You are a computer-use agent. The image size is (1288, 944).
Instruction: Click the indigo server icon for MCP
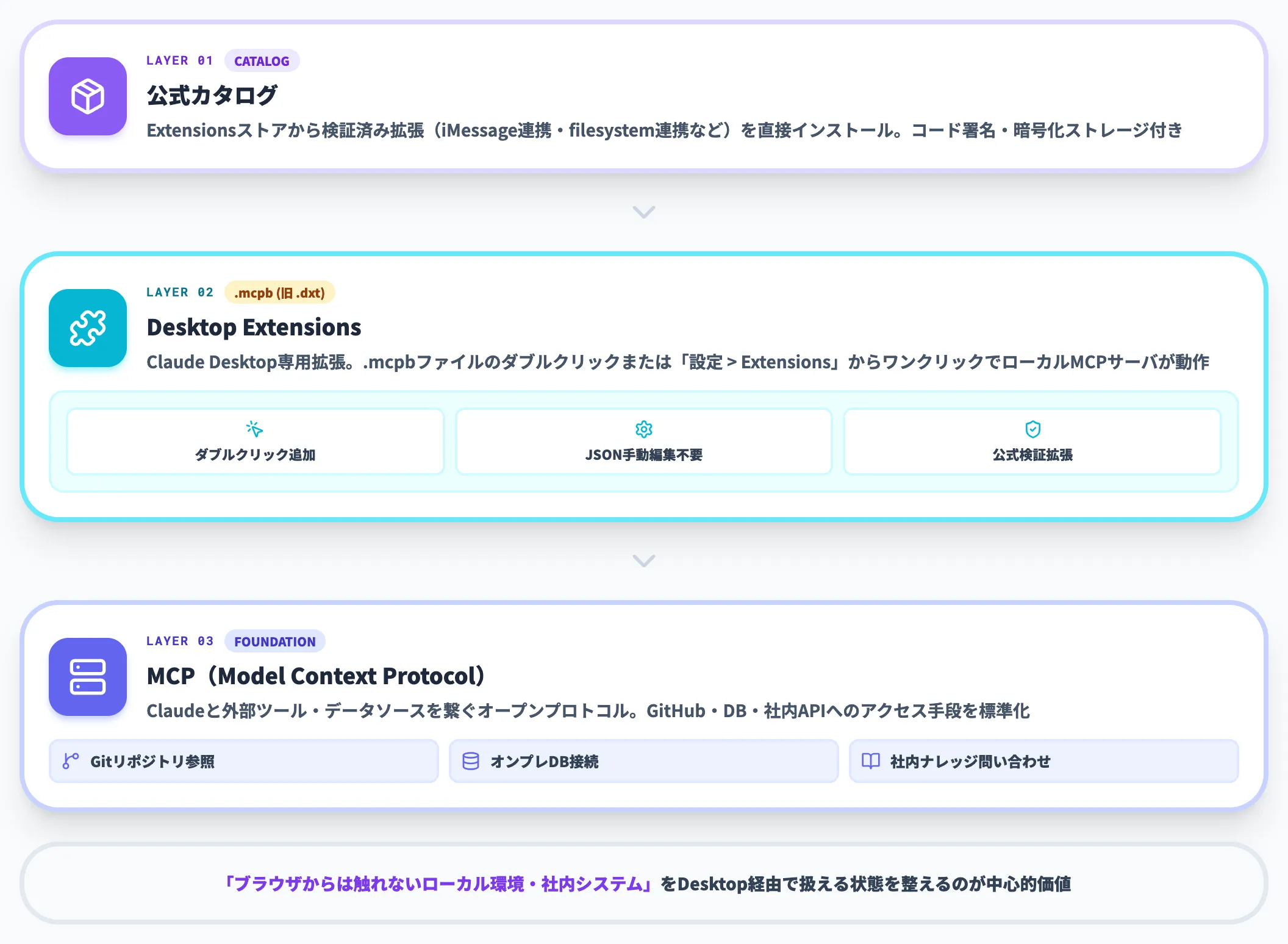(88, 677)
